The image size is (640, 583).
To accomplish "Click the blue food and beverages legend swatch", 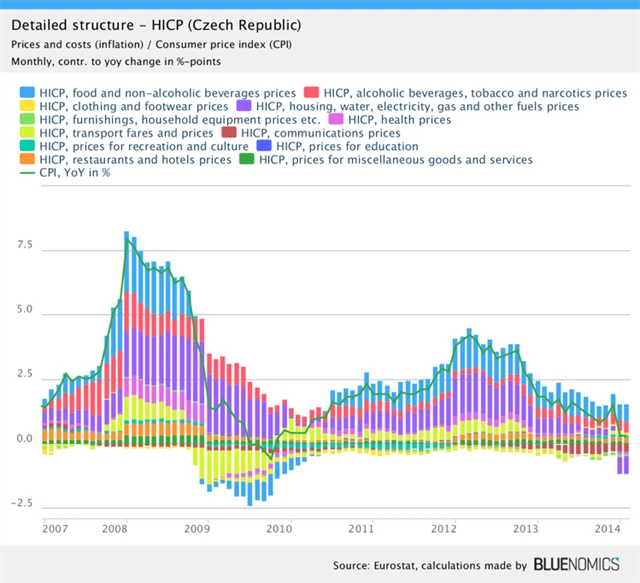I will point(27,93).
